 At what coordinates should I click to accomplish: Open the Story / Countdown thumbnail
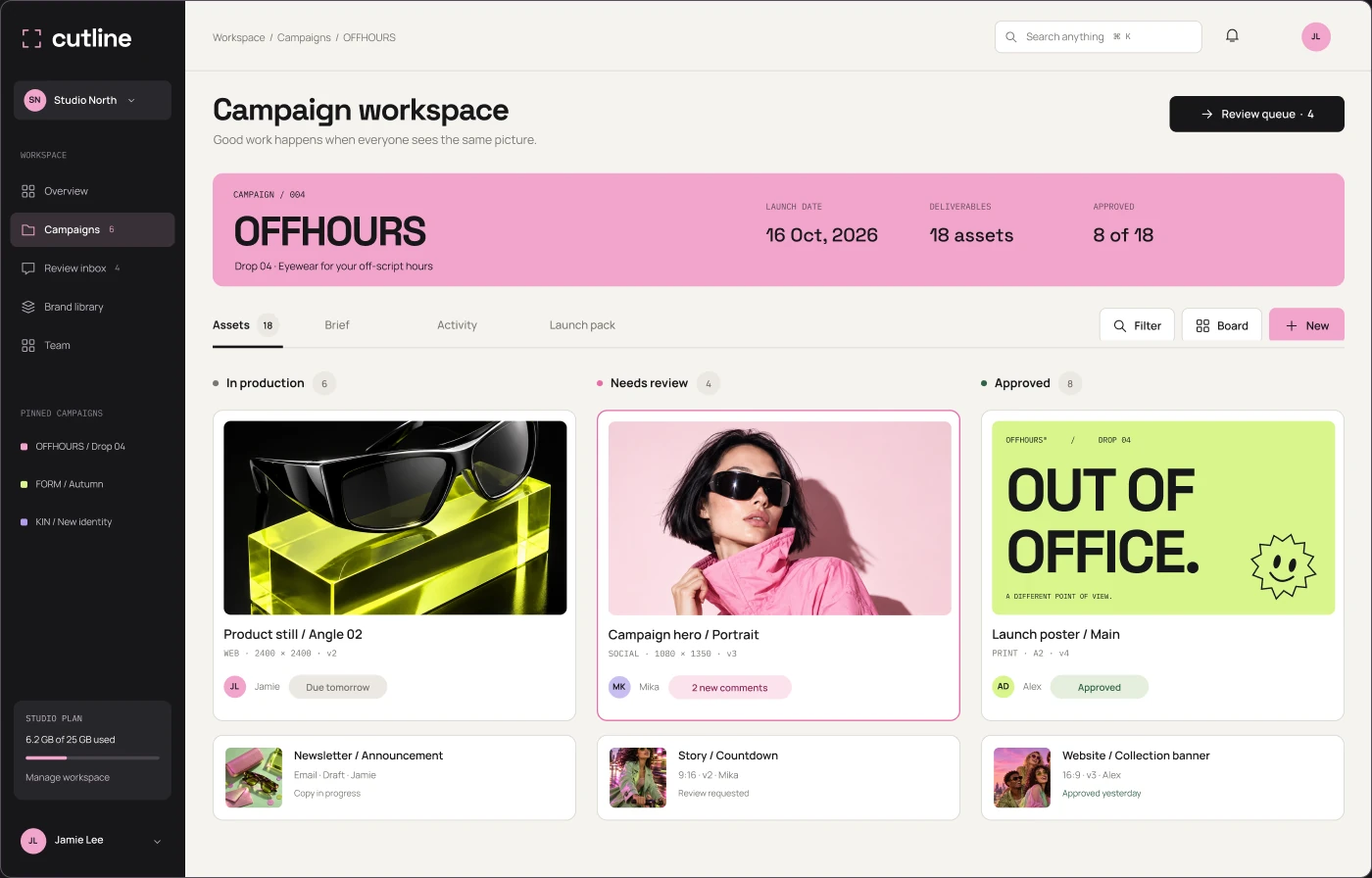pos(638,777)
